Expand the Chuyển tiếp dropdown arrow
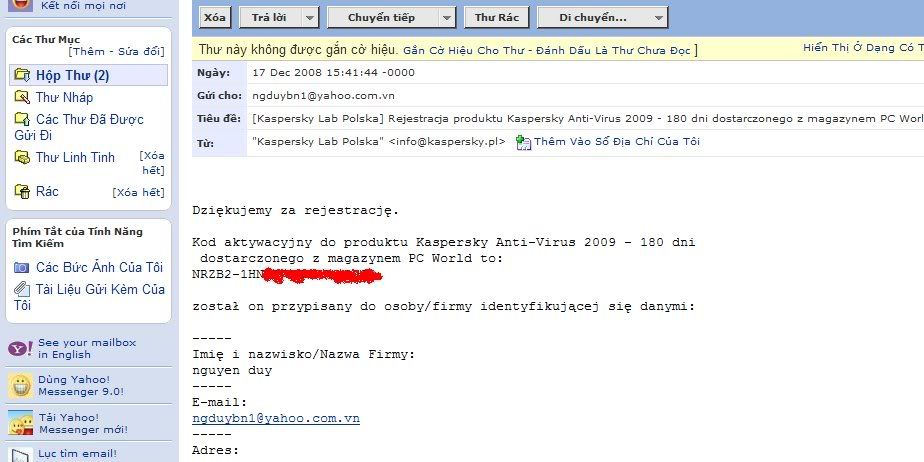 (x=447, y=18)
